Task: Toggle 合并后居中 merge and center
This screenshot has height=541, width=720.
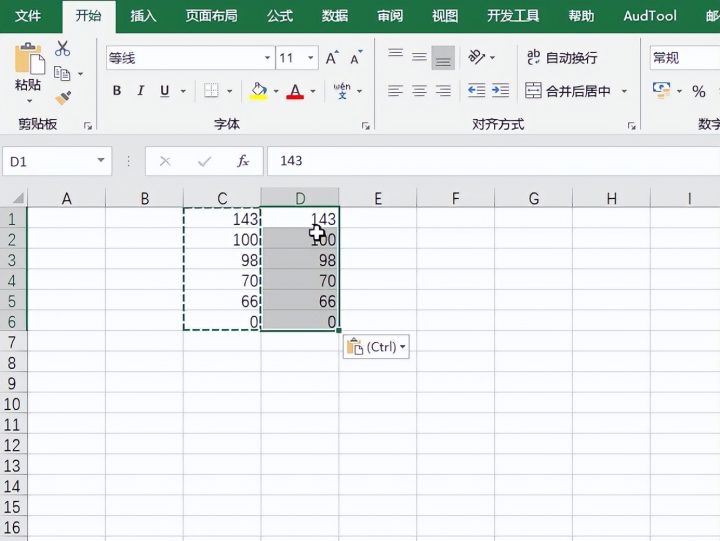Action: click(568, 91)
